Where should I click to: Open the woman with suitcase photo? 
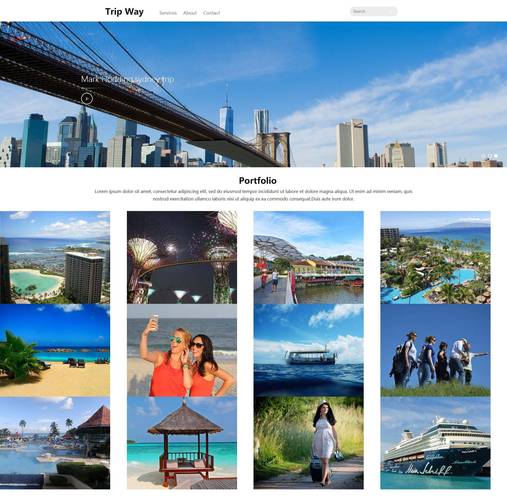[x=309, y=443]
